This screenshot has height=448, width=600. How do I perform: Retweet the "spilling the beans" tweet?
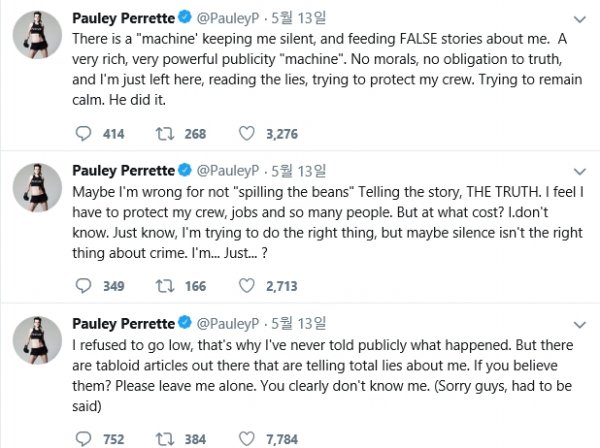point(166,286)
